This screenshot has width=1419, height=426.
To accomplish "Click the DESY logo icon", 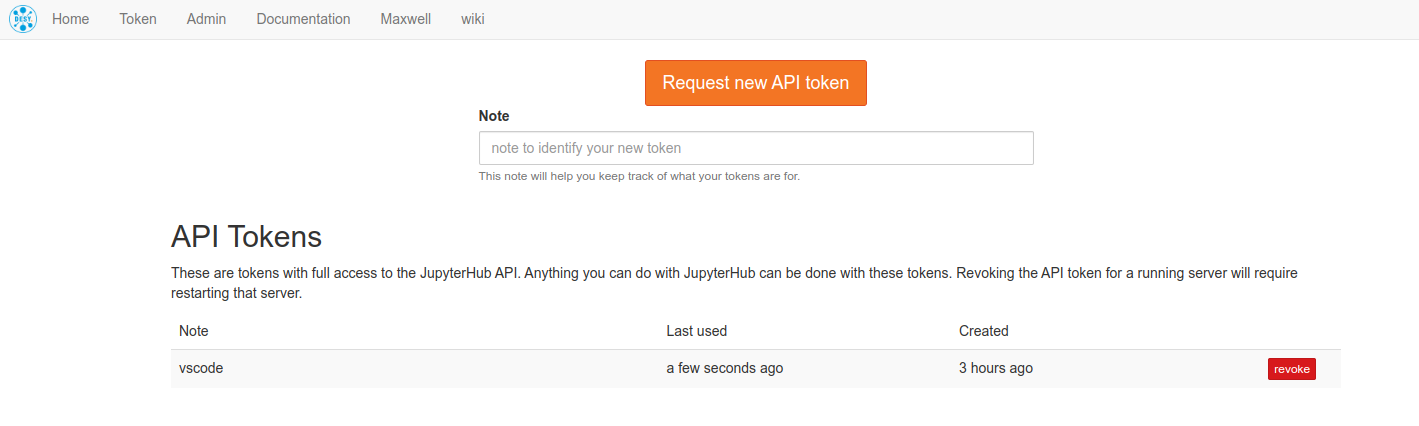I will 22,19.
